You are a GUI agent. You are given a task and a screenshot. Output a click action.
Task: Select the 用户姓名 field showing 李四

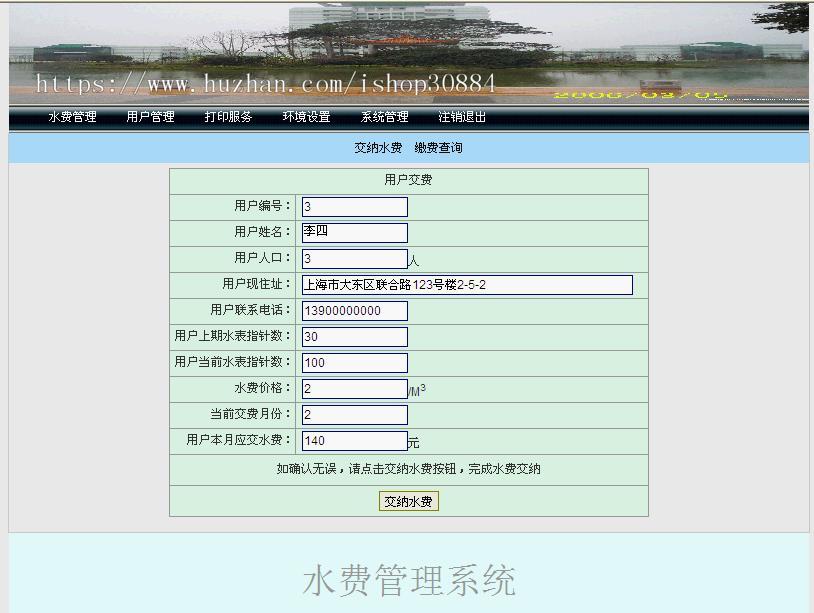(353, 232)
